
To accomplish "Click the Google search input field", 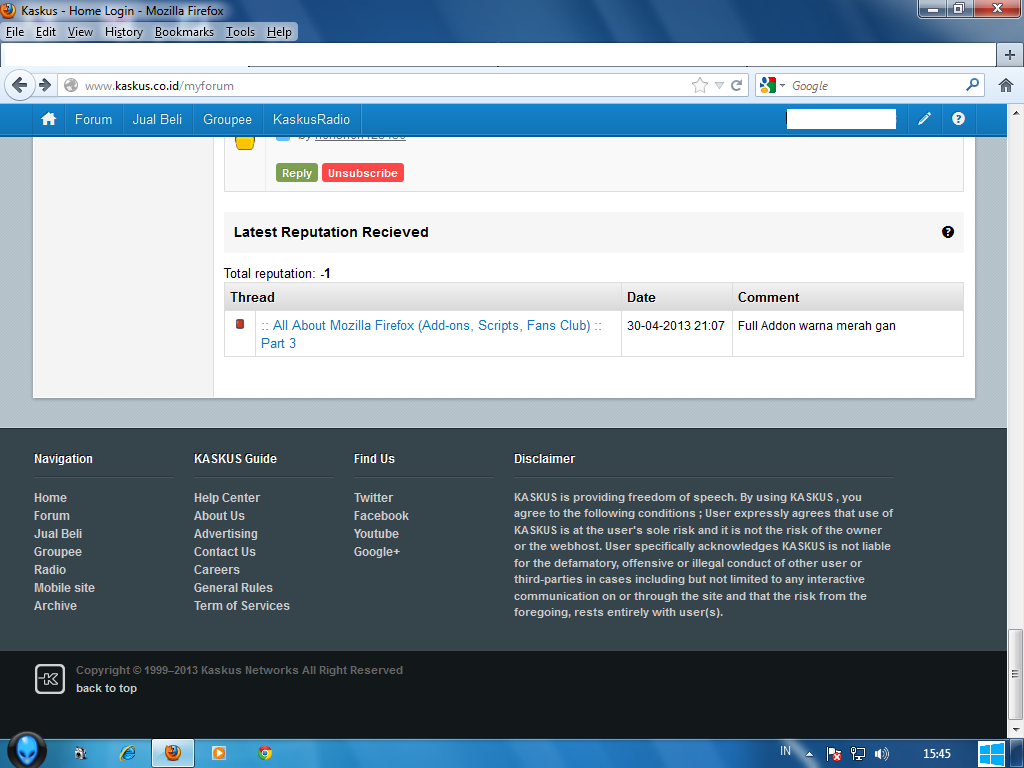I will tap(875, 86).
